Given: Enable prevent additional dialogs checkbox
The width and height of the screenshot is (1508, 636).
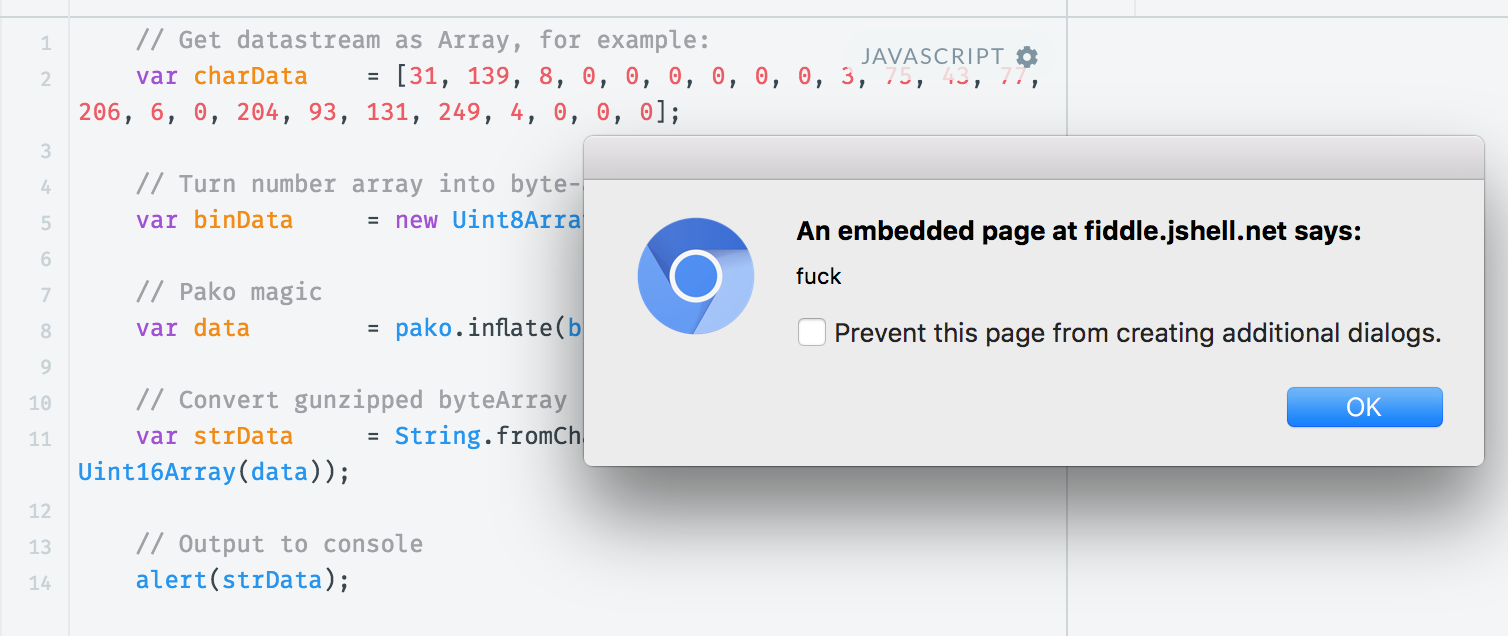Looking at the screenshot, I should [811, 332].
